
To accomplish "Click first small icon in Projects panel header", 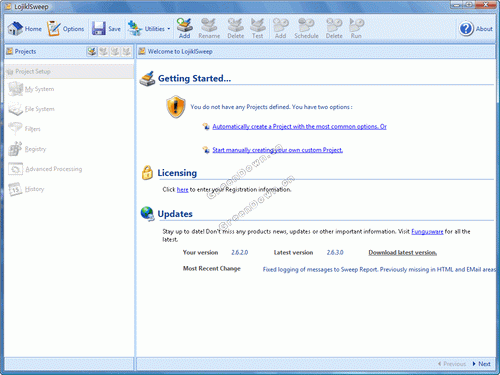I will 92,51.
